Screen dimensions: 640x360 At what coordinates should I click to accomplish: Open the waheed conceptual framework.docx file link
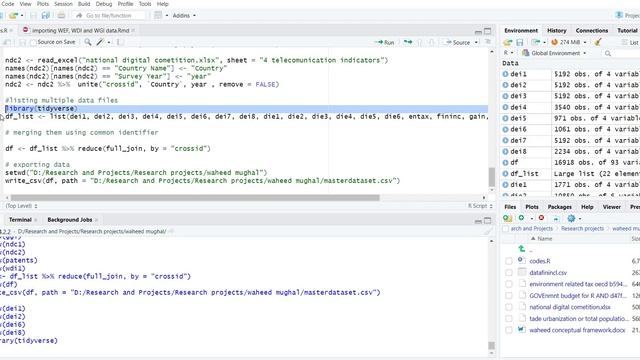(x=577, y=330)
